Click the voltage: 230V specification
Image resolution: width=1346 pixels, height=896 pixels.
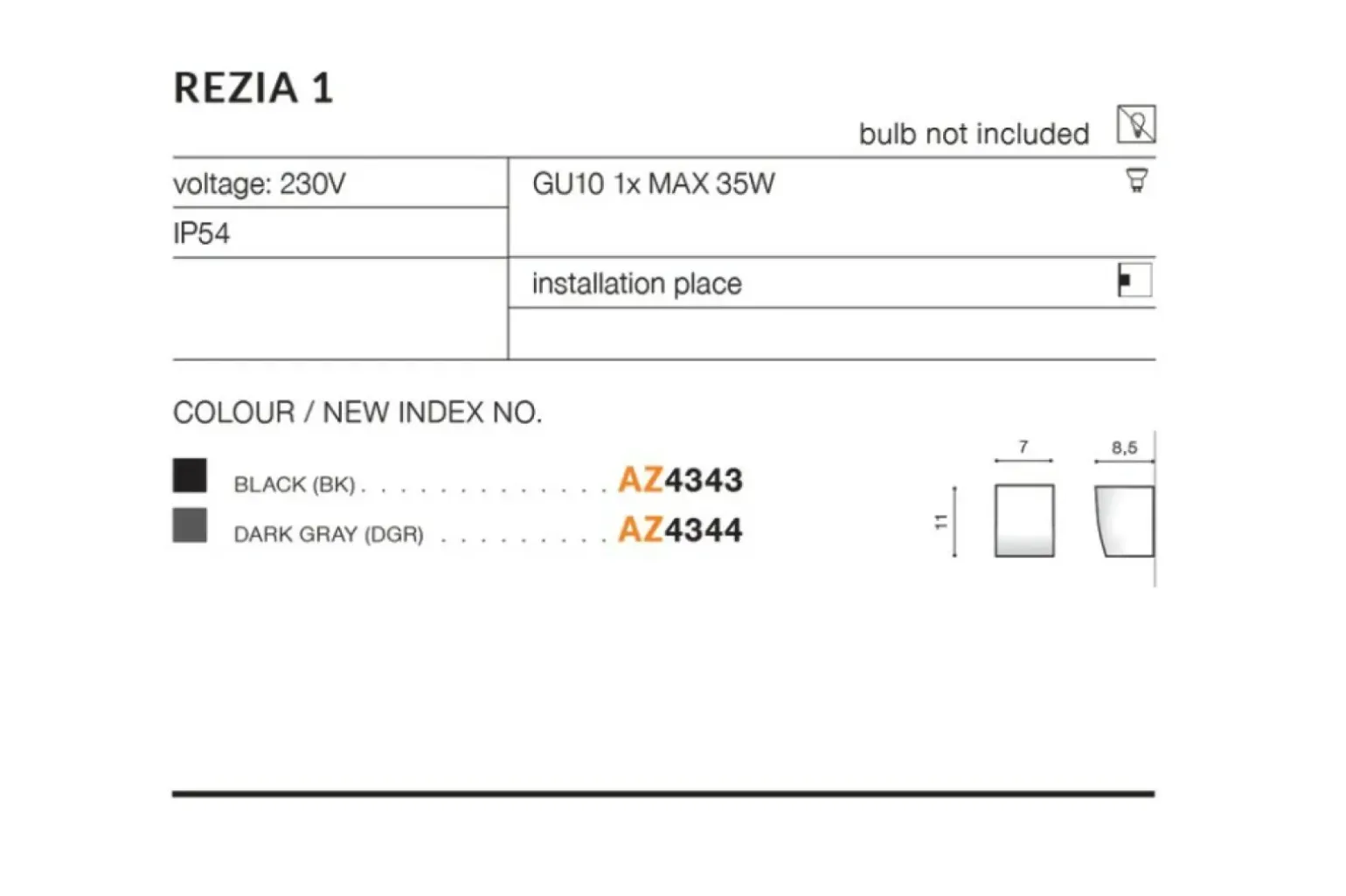(x=260, y=184)
